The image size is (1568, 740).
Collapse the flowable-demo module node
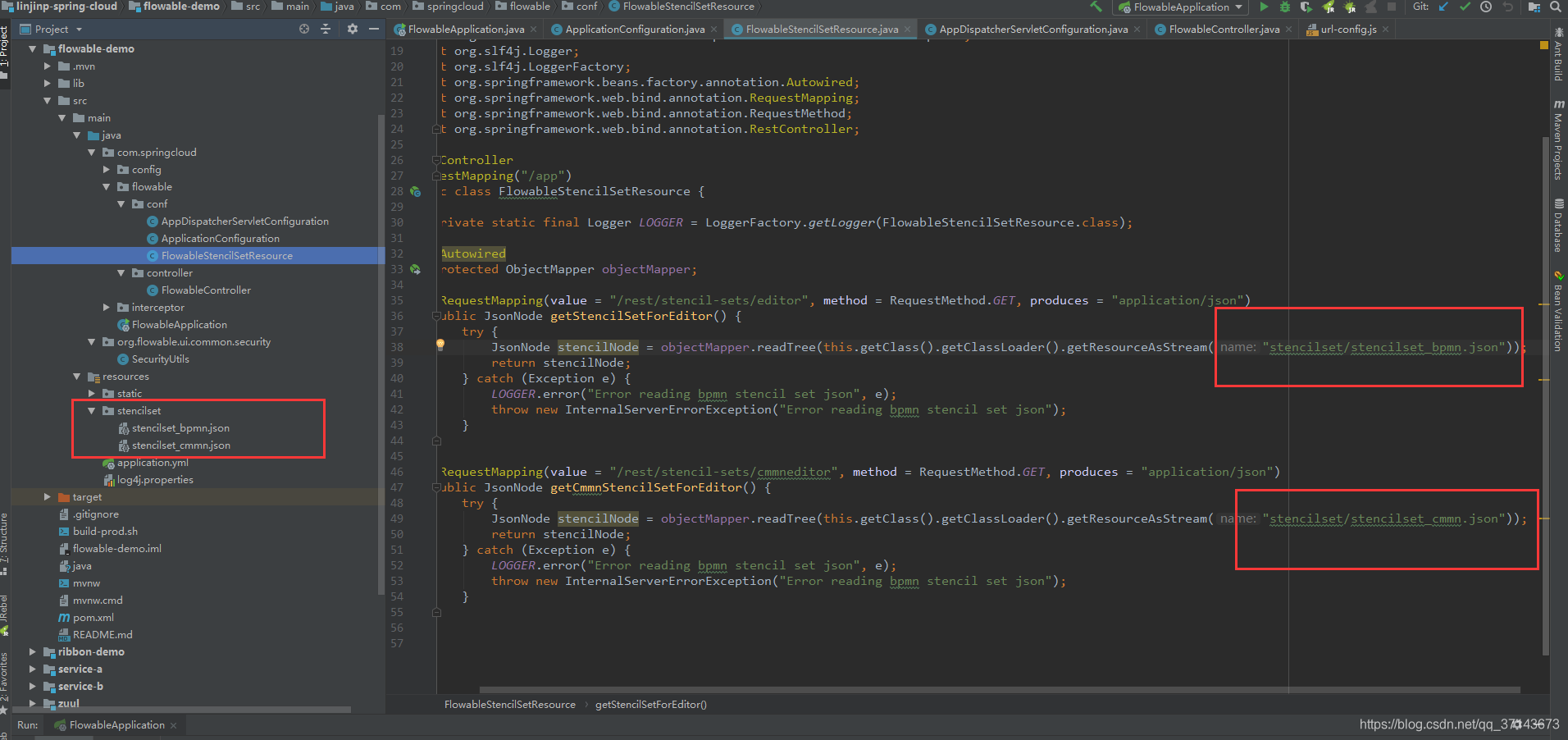[x=33, y=49]
